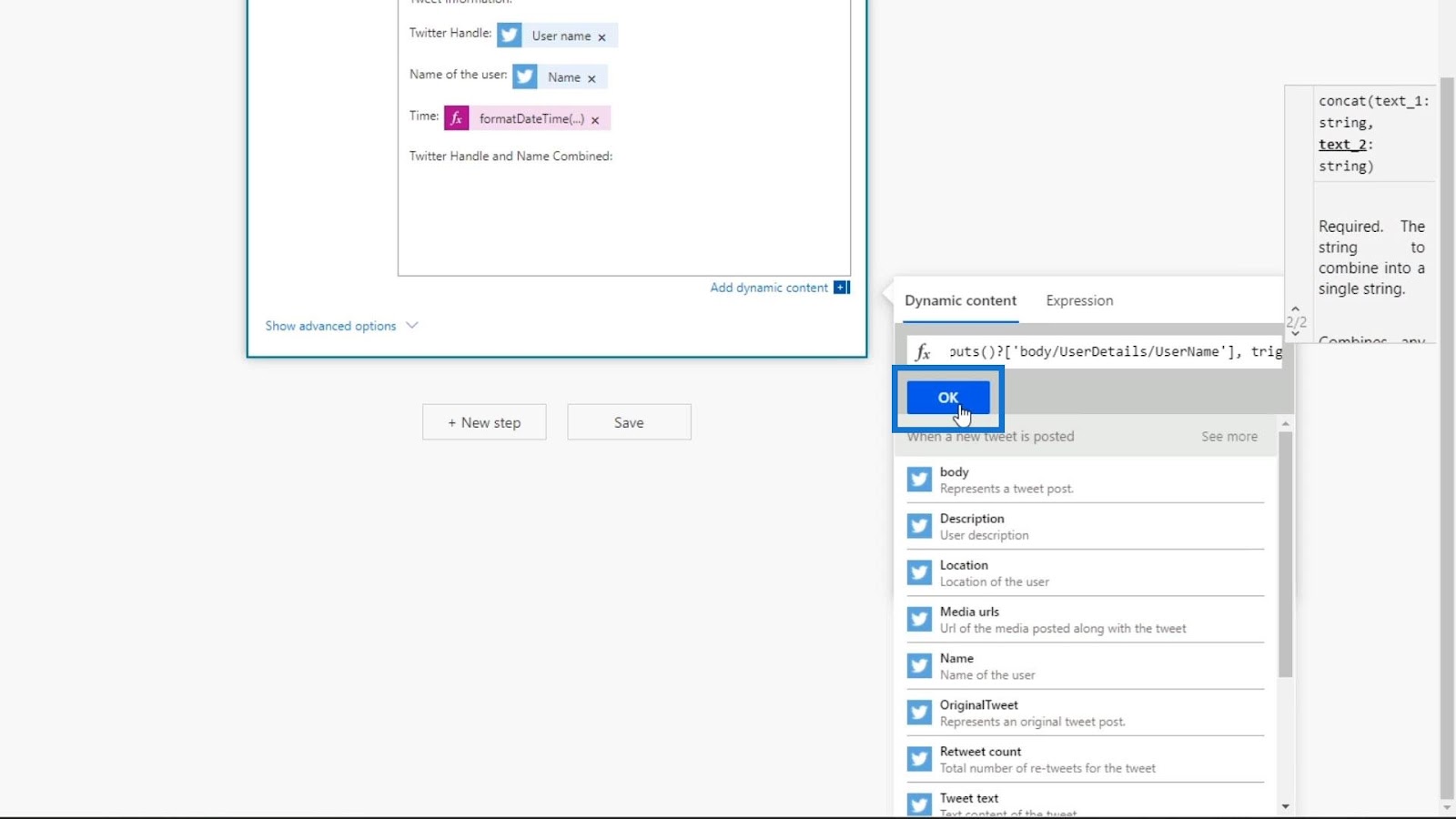Expand Show advanced options chevron

412,326
